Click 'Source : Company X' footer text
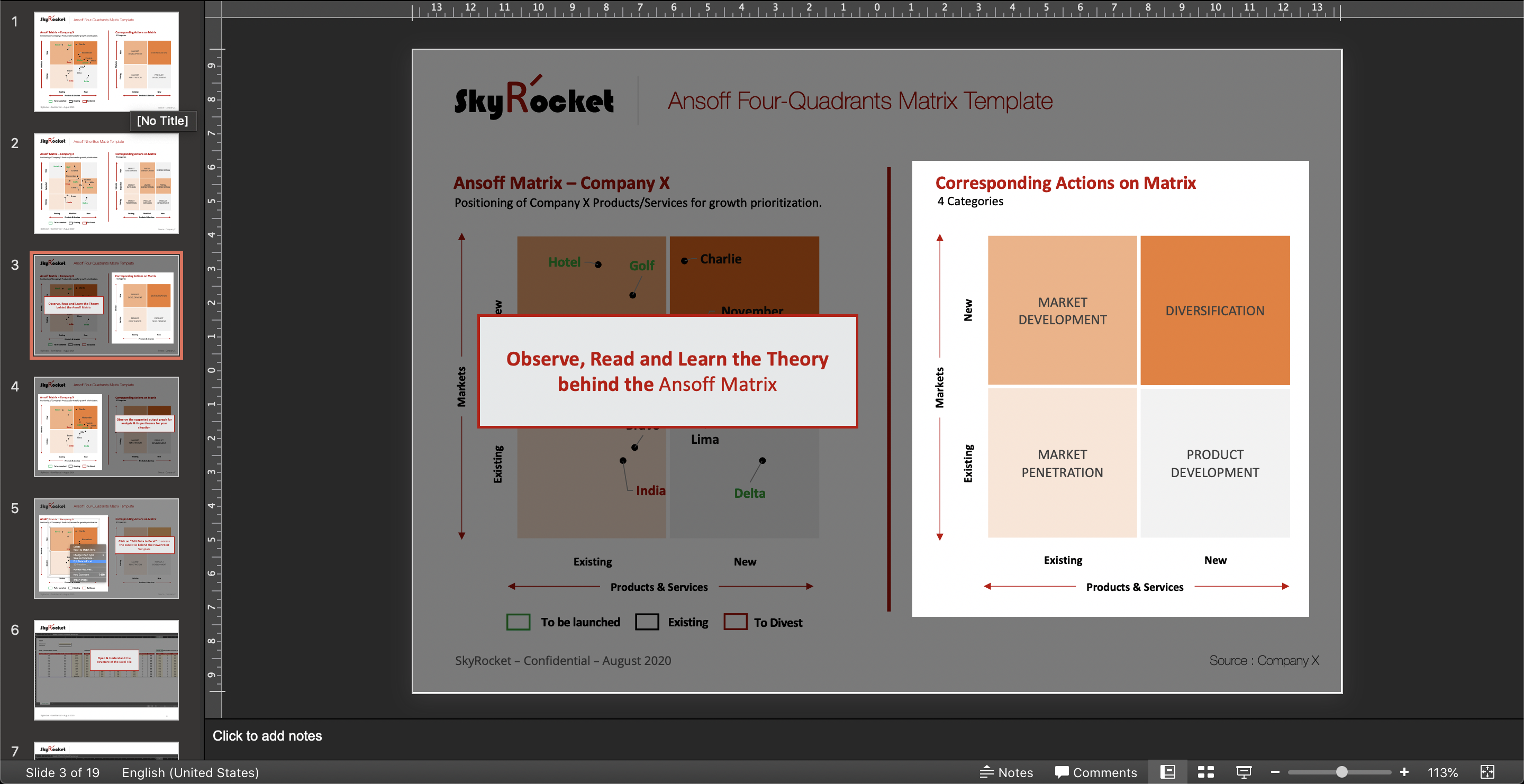Viewport: 1524px width, 784px height. click(x=1264, y=660)
